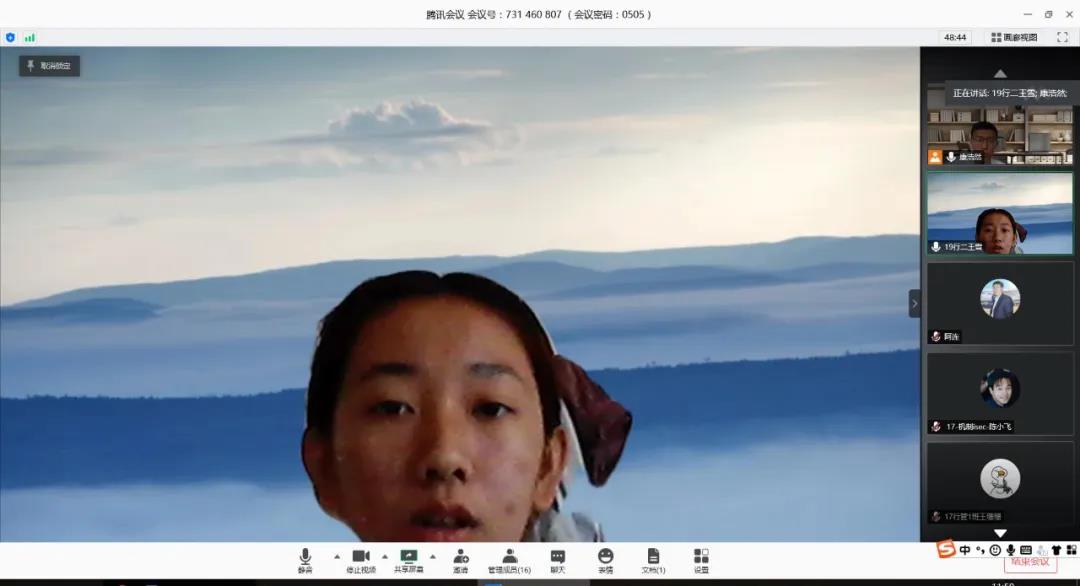Click the 17-机制sec-陈小飞 name label
Screen dimensions: 1080x586
click(x=979, y=426)
